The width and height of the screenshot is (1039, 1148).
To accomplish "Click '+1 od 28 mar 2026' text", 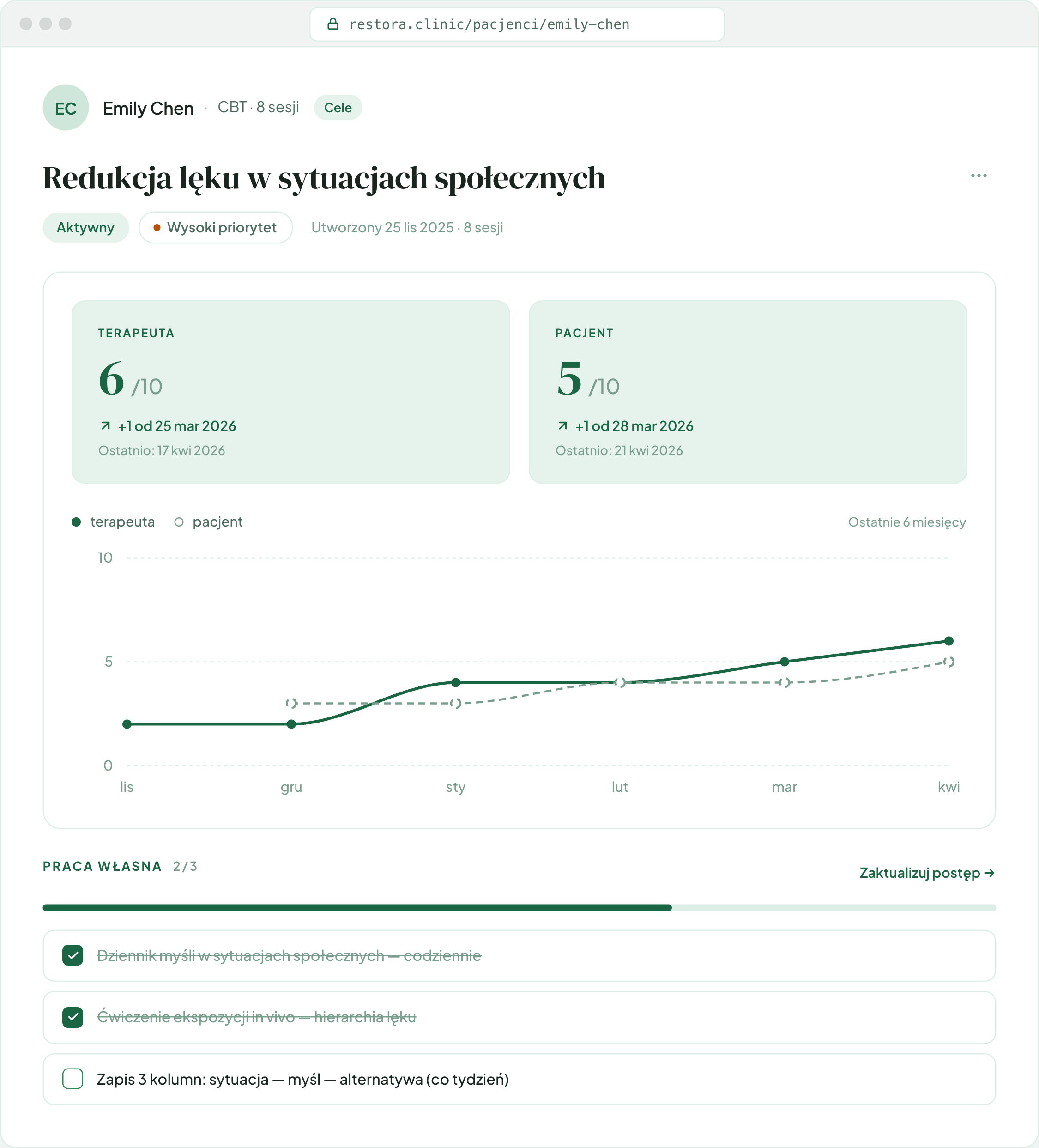I will point(634,426).
